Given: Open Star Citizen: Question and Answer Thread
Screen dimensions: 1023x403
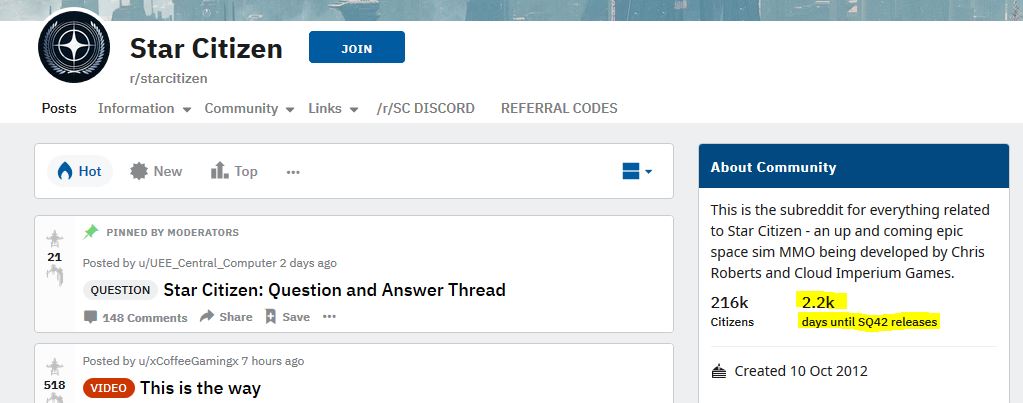Looking at the screenshot, I should [x=335, y=290].
